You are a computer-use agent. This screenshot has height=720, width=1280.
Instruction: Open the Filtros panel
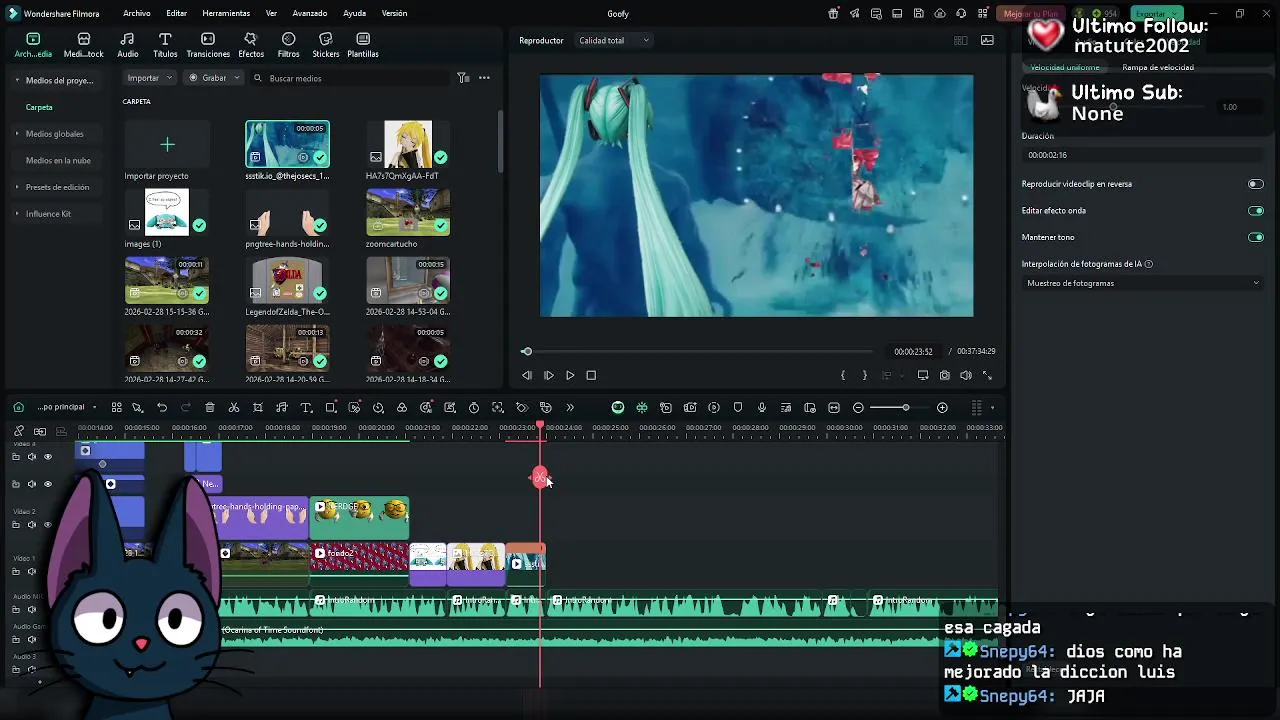(x=288, y=45)
